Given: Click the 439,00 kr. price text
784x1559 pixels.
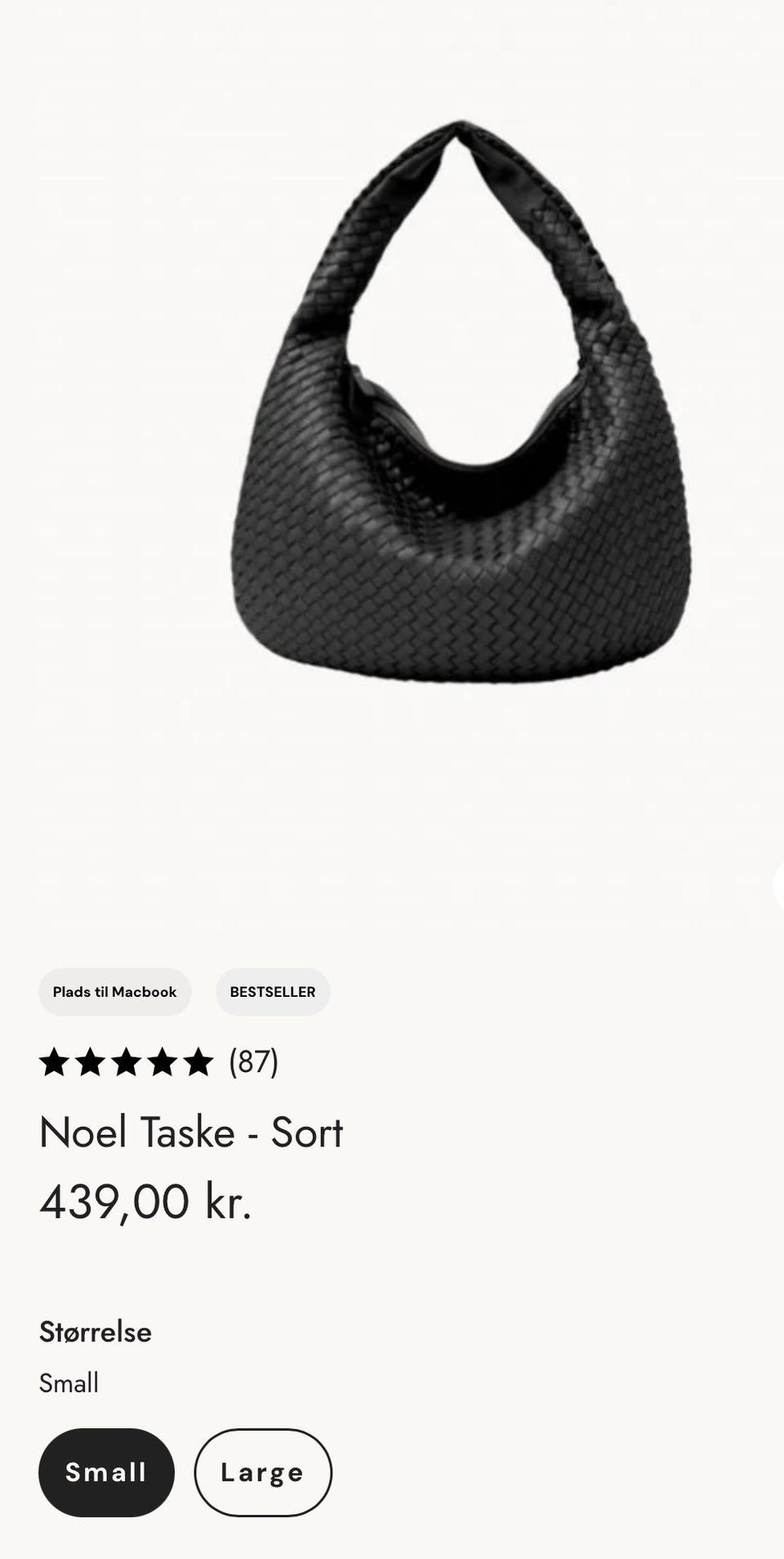Looking at the screenshot, I should pyautogui.click(x=145, y=1202).
